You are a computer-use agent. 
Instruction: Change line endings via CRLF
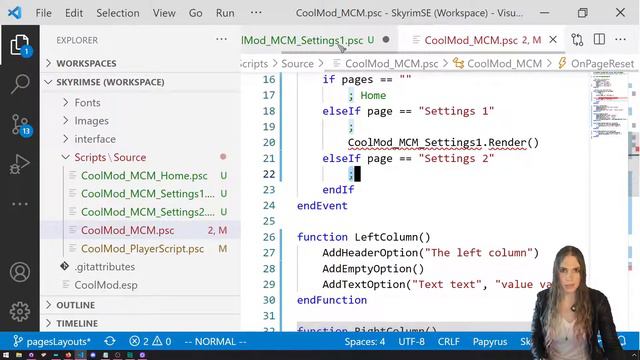point(448,341)
